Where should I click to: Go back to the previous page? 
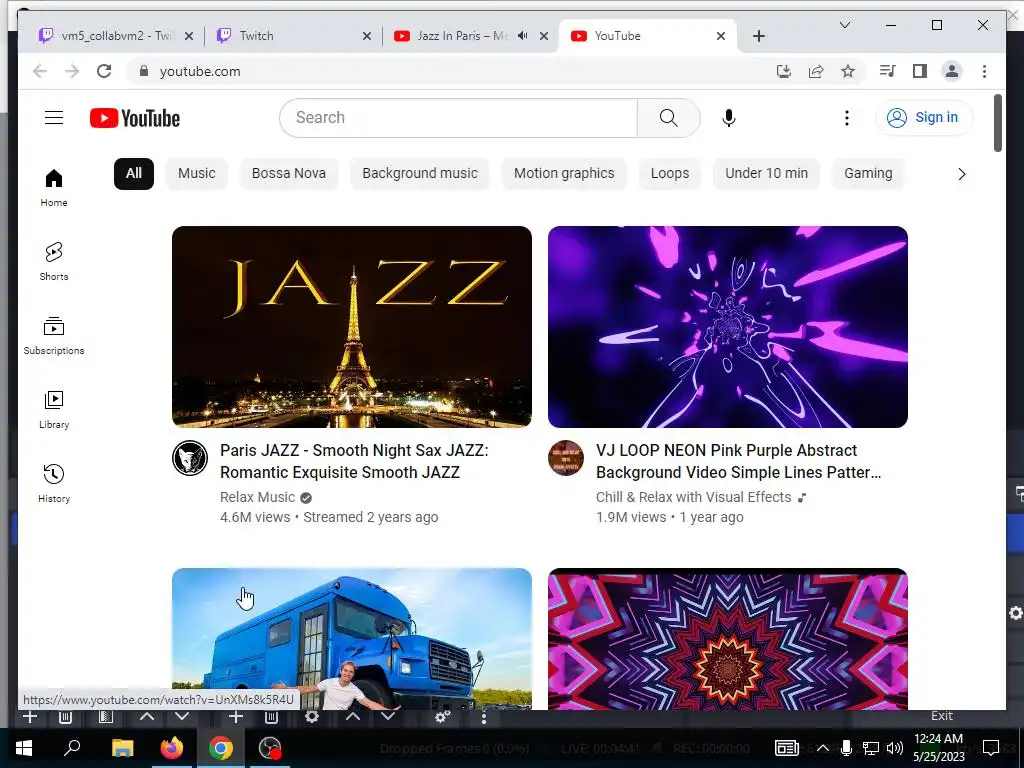click(x=40, y=71)
